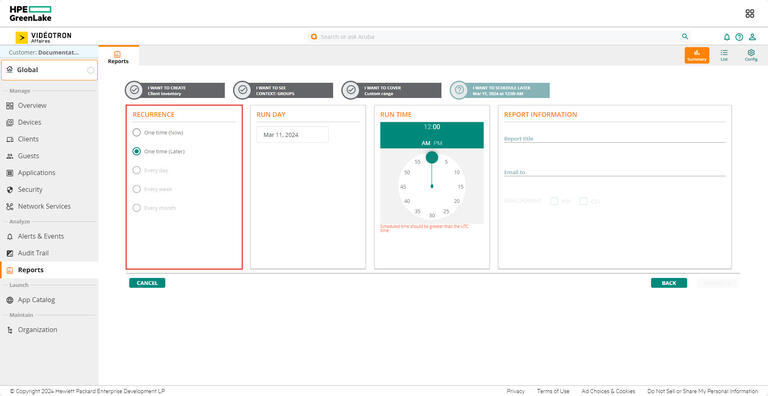Click the Network Services icon
This screenshot has width=768, height=396.
tap(10, 207)
